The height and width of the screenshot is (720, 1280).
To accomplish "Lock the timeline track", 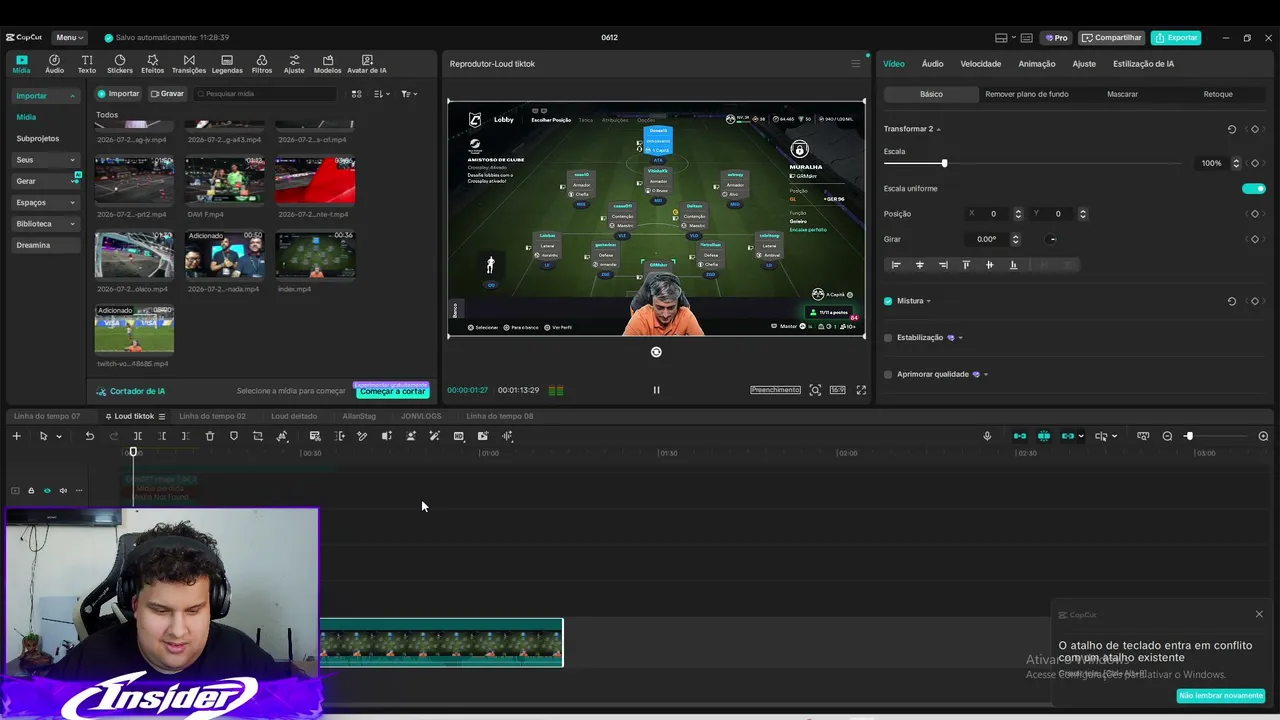I will (31, 491).
